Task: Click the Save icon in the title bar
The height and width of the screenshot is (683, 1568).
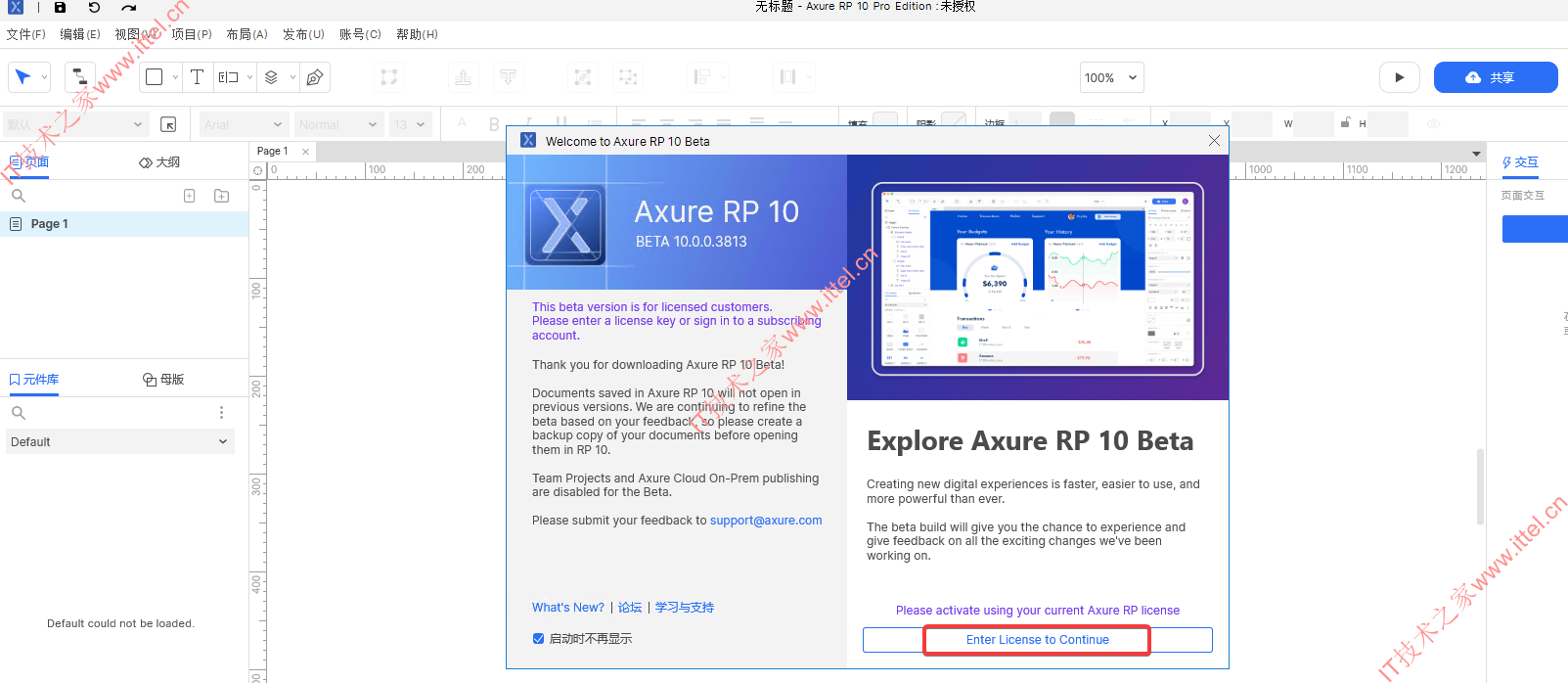Action: coord(60,7)
